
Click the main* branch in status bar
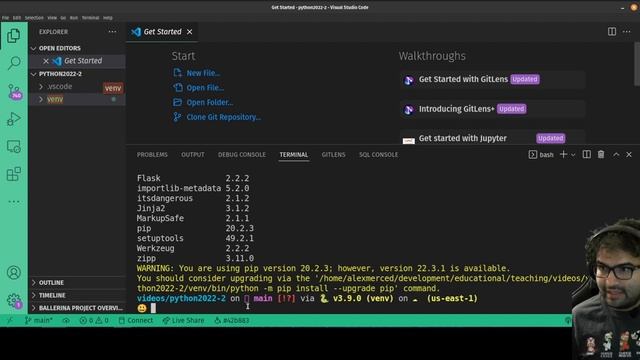[38, 320]
